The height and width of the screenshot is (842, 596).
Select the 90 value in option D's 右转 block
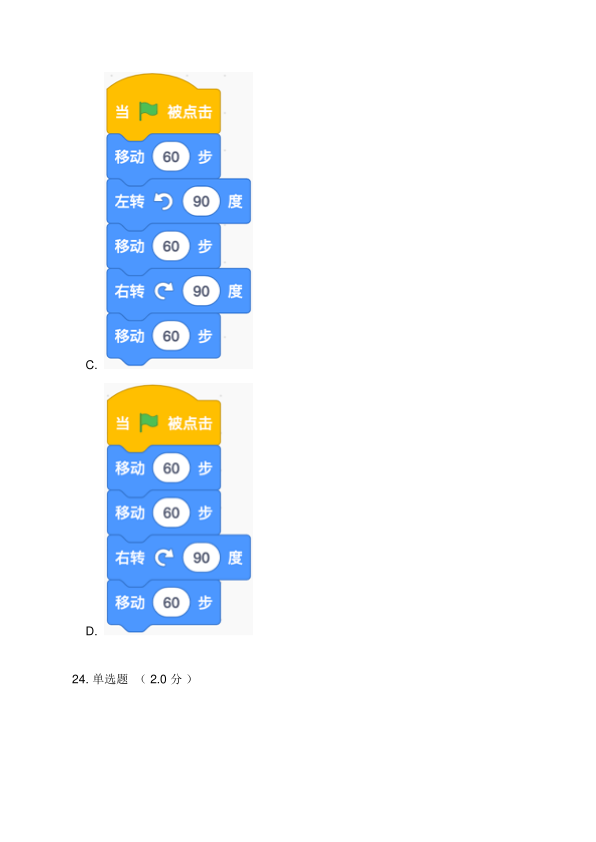point(201,557)
